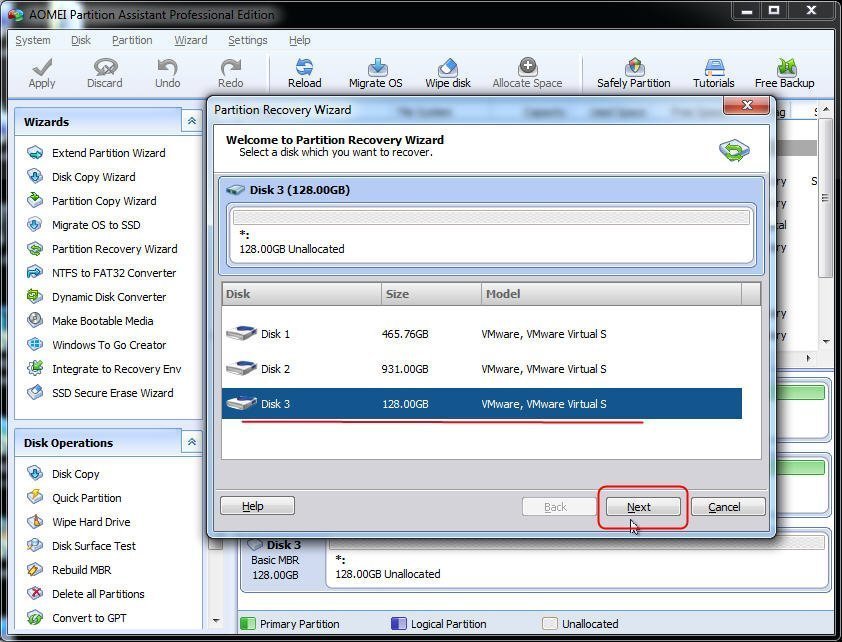Image resolution: width=842 pixels, height=642 pixels.
Task: Open Dynamic Disk Converter
Action: point(97,297)
